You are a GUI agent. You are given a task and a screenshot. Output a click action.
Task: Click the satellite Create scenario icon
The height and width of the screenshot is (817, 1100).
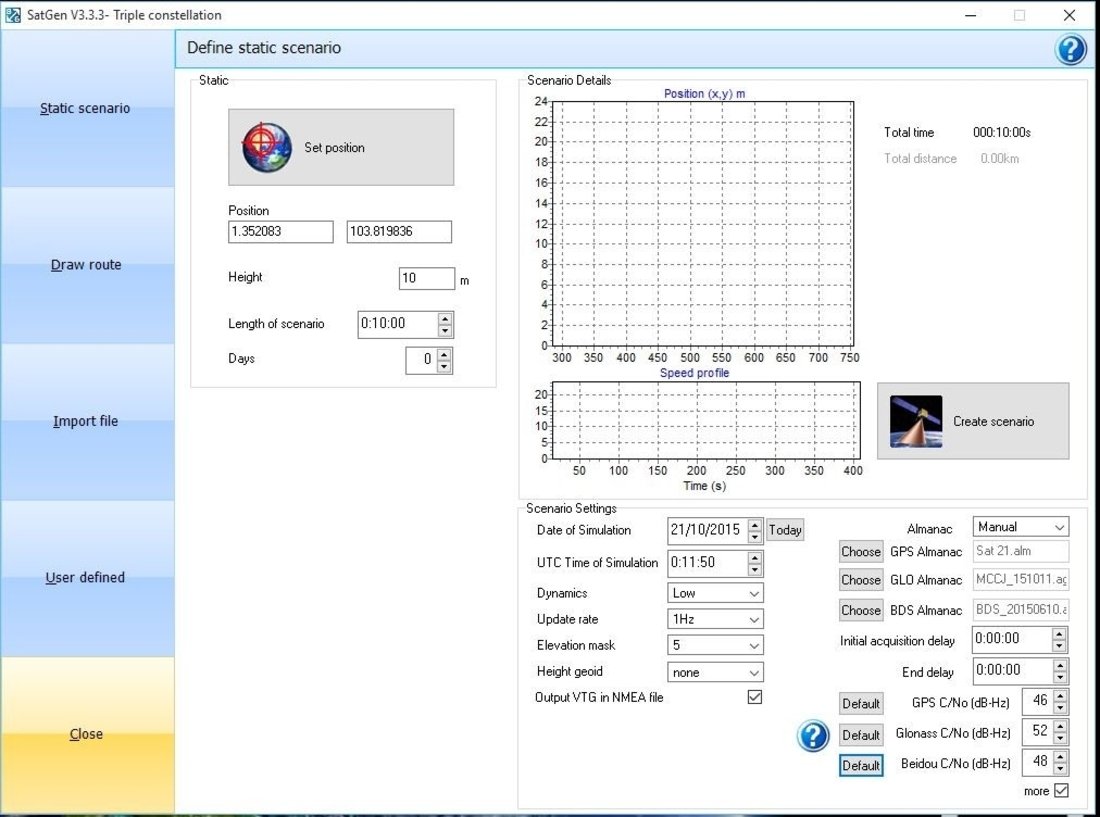pos(916,421)
